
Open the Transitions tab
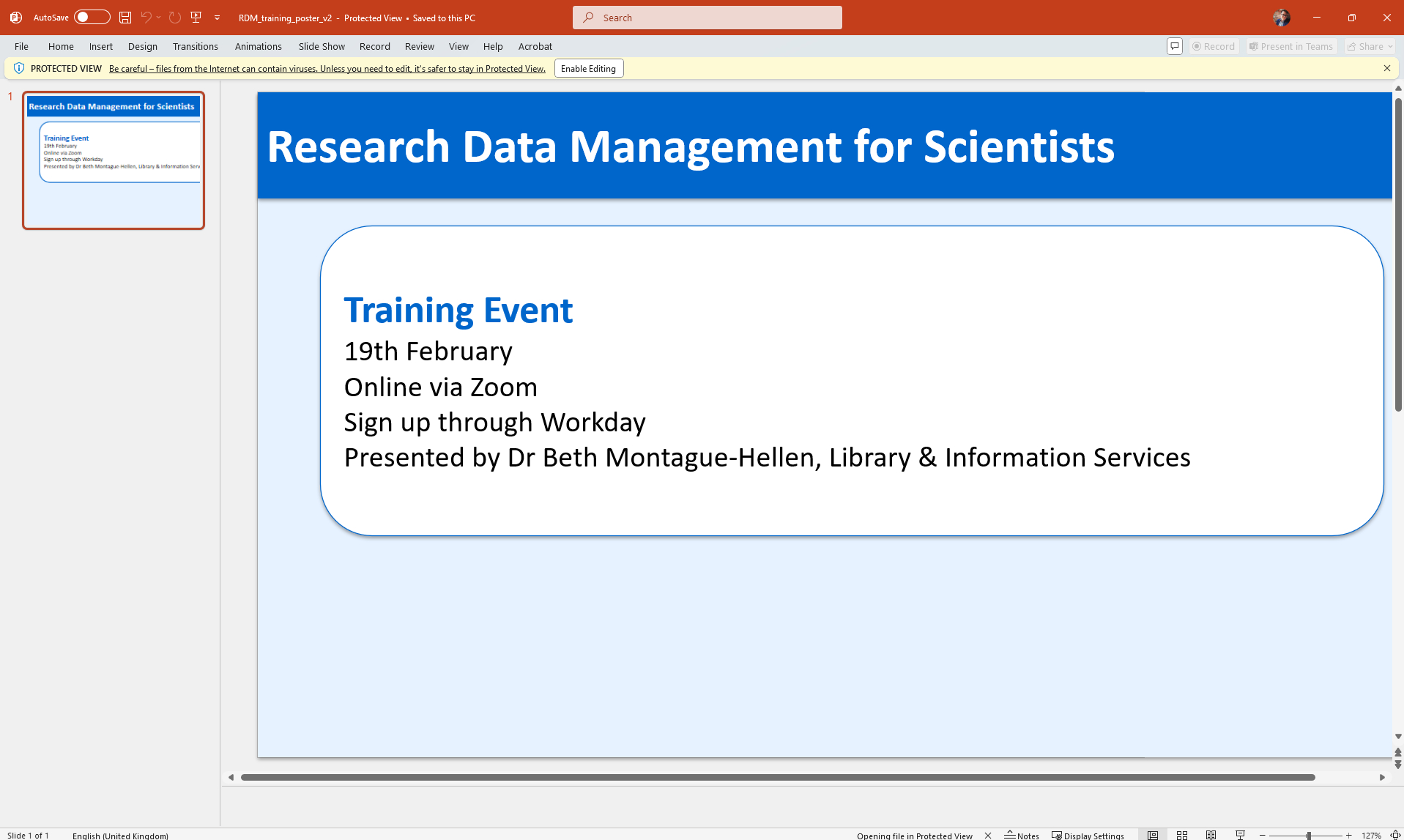pyautogui.click(x=195, y=46)
